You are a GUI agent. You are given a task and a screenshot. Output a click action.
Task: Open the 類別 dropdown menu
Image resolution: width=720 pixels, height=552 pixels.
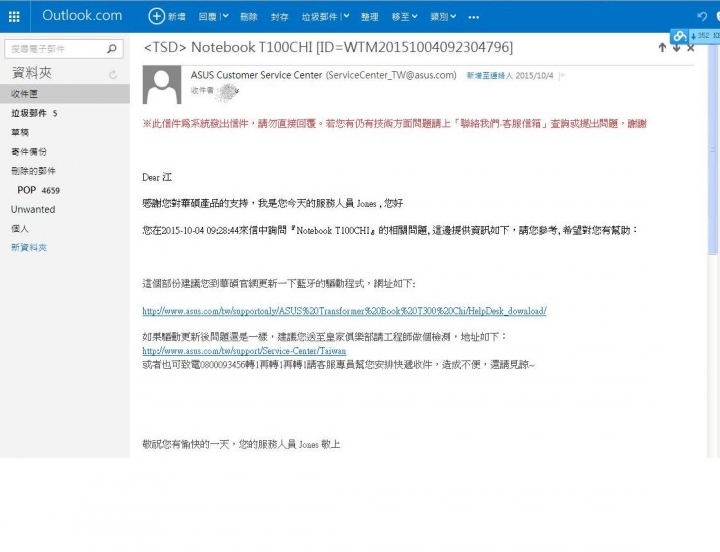point(443,17)
